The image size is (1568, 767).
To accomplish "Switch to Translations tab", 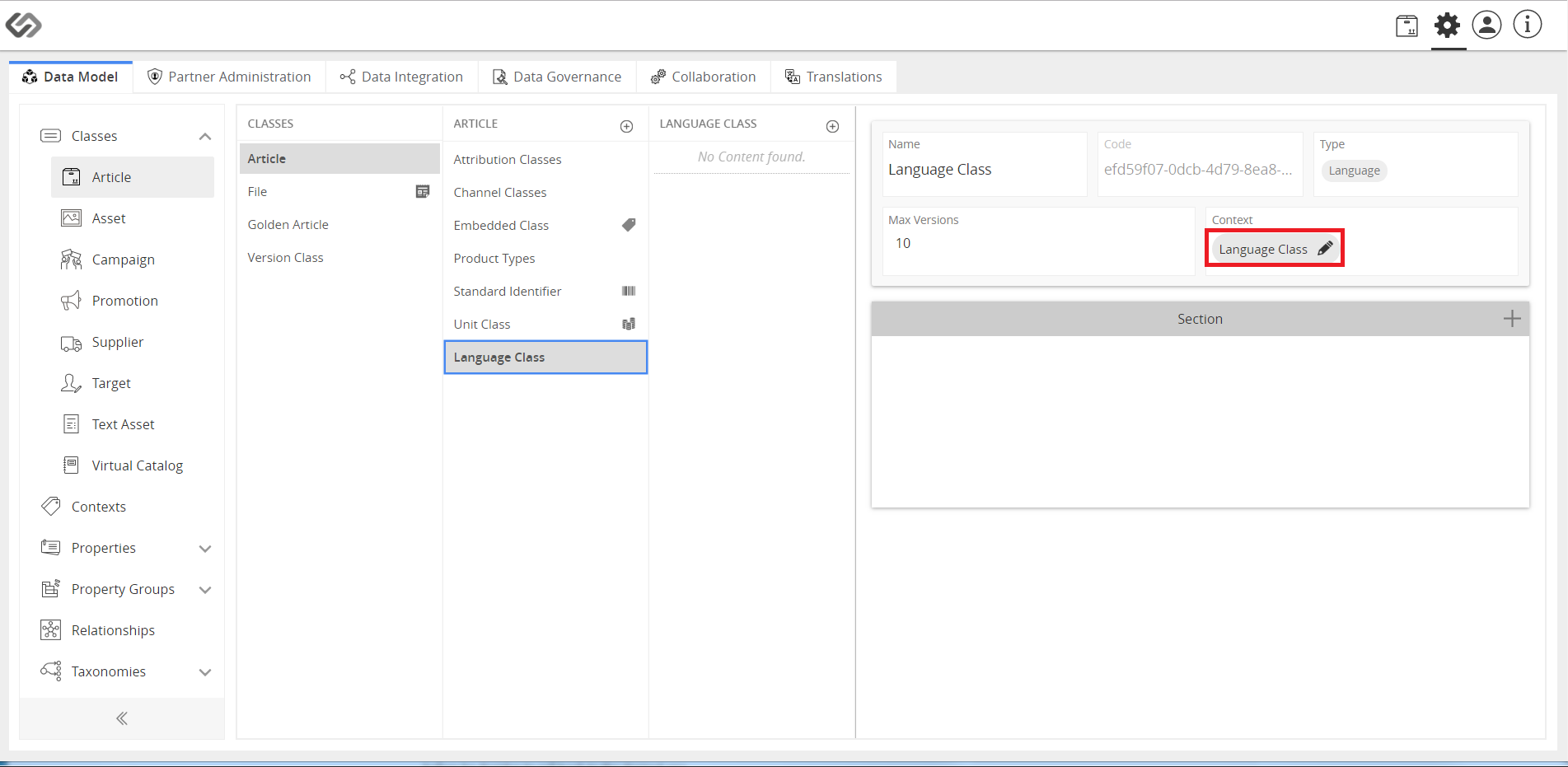I will coord(833,77).
